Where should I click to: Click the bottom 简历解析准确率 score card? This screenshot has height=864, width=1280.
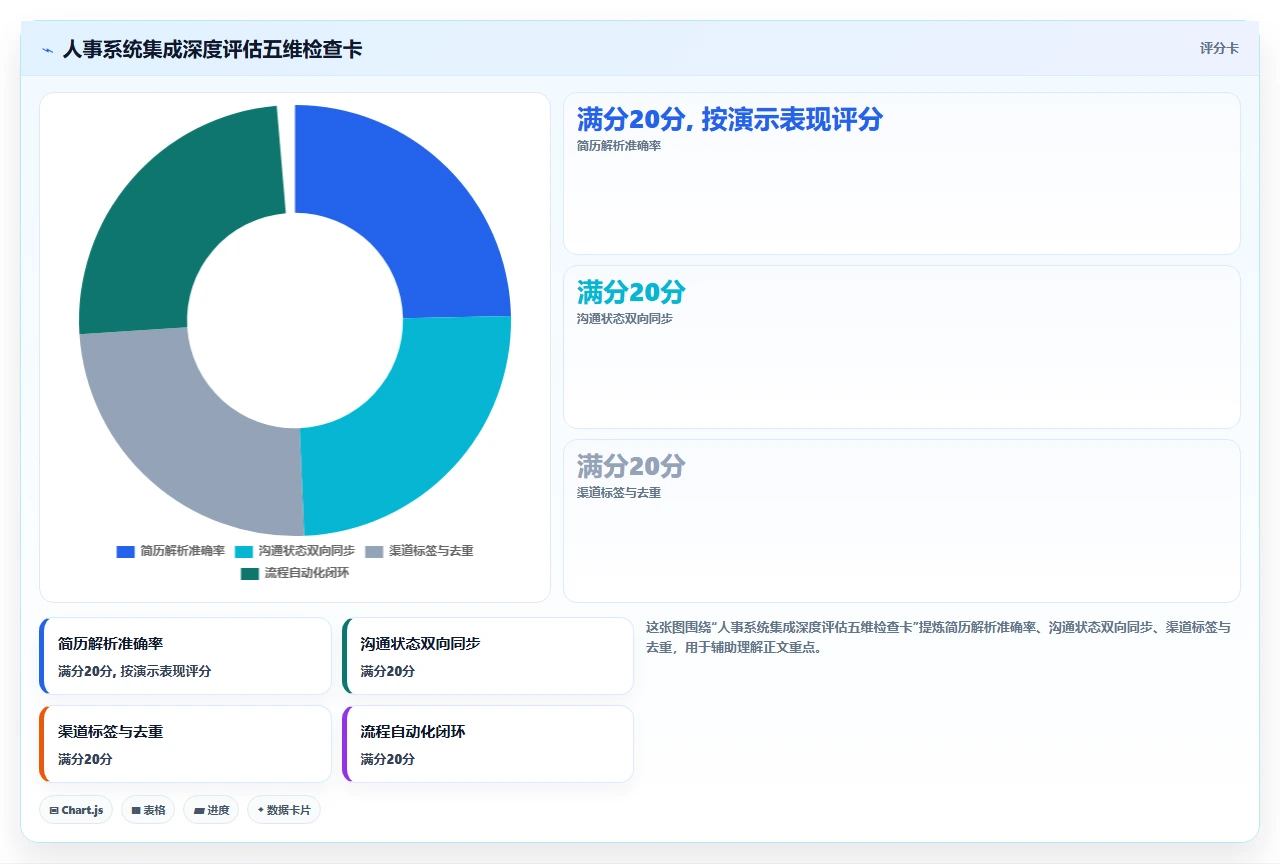tap(185, 656)
